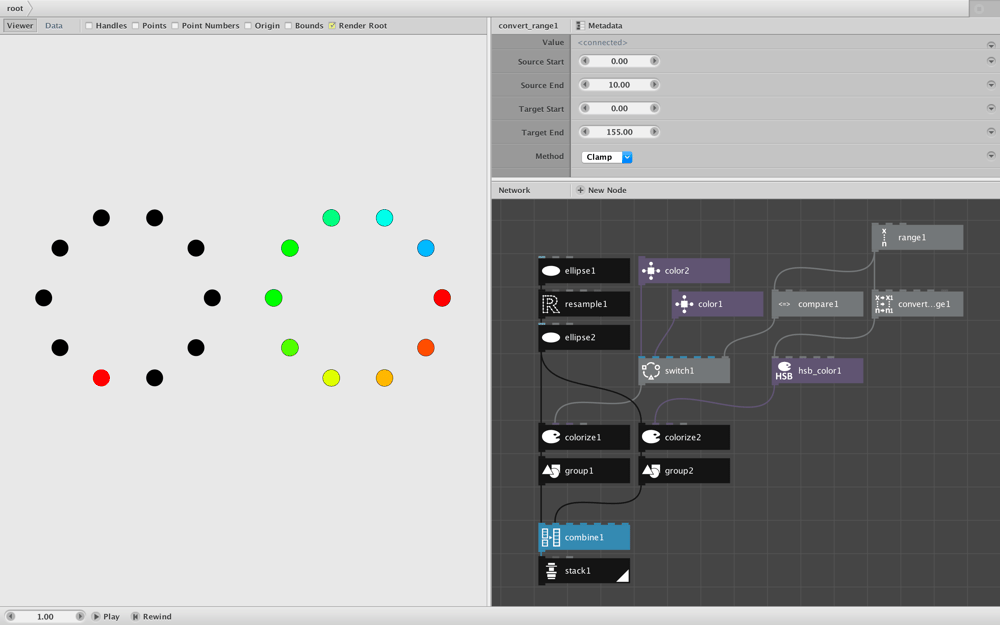Click the Rewind button
Image resolution: width=1000 pixels, height=625 pixels.
151,617
